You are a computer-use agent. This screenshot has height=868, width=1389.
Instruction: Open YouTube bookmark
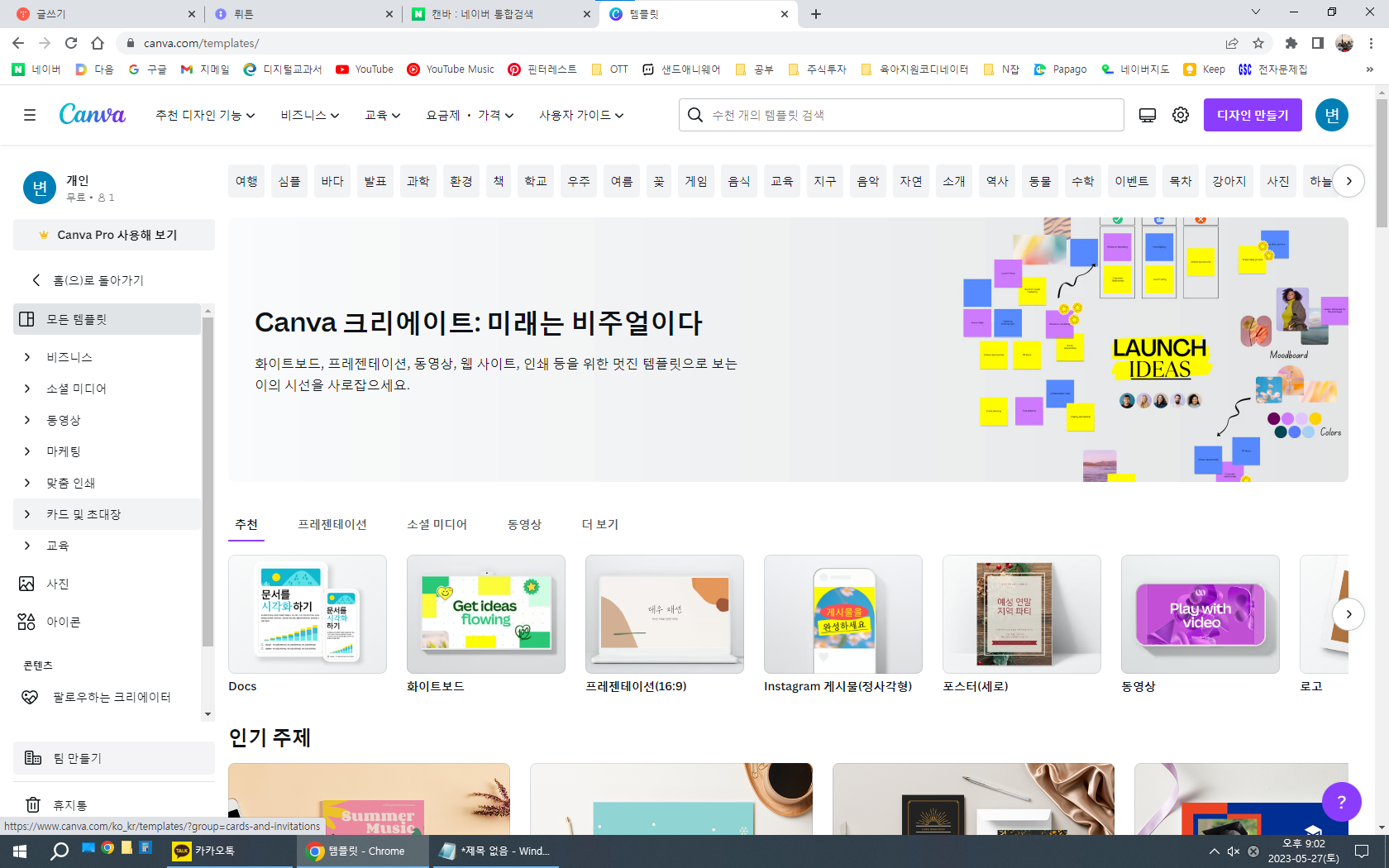(x=365, y=69)
